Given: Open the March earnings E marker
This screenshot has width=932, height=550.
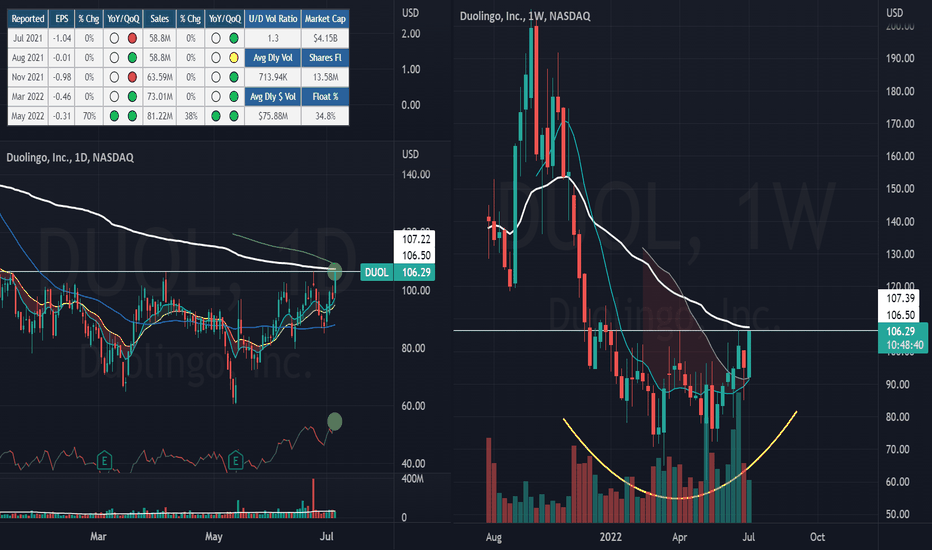Looking at the screenshot, I should [105, 460].
